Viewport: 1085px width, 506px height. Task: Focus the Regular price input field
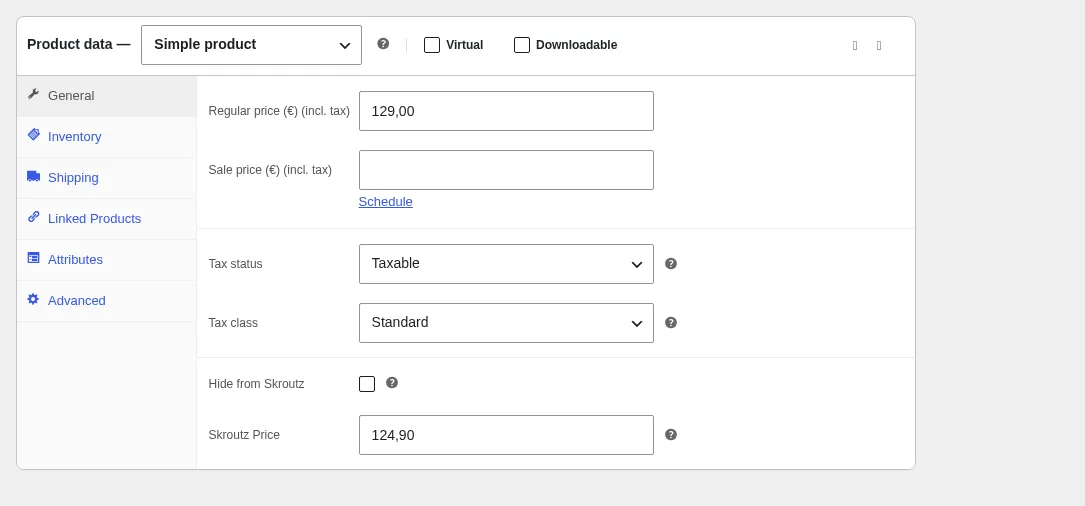[x=506, y=111]
